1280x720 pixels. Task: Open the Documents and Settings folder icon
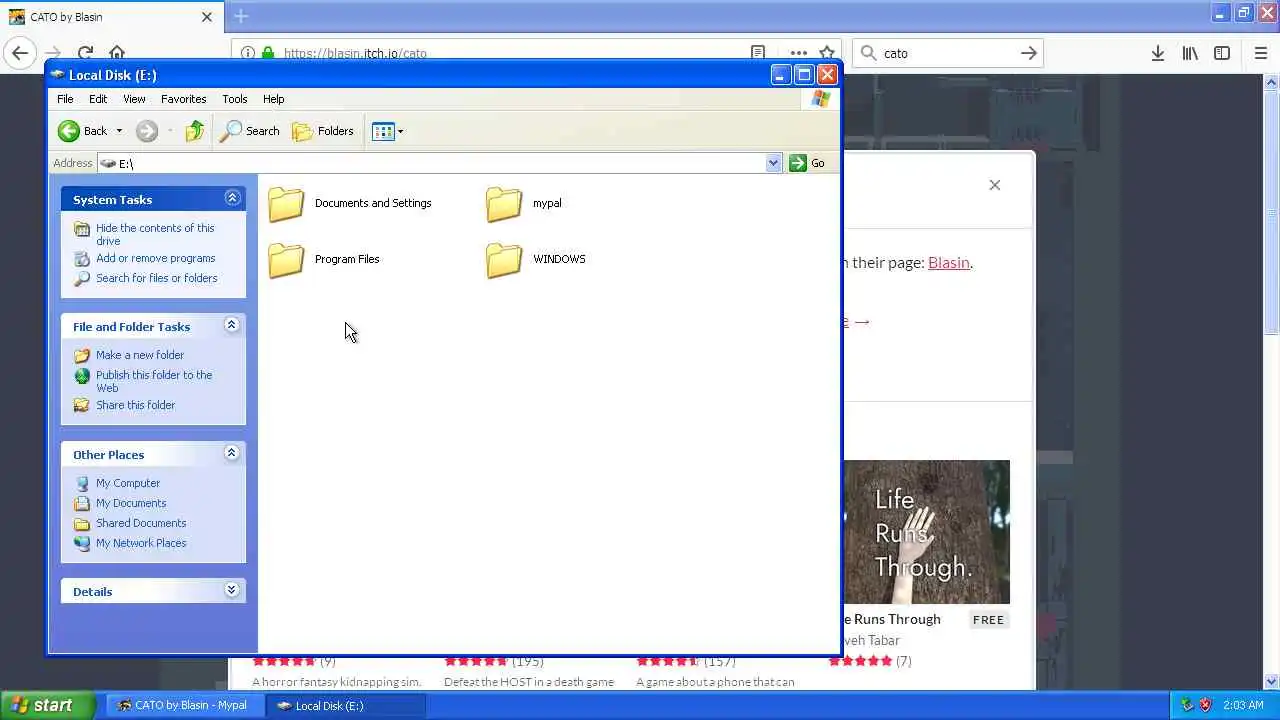point(286,204)
